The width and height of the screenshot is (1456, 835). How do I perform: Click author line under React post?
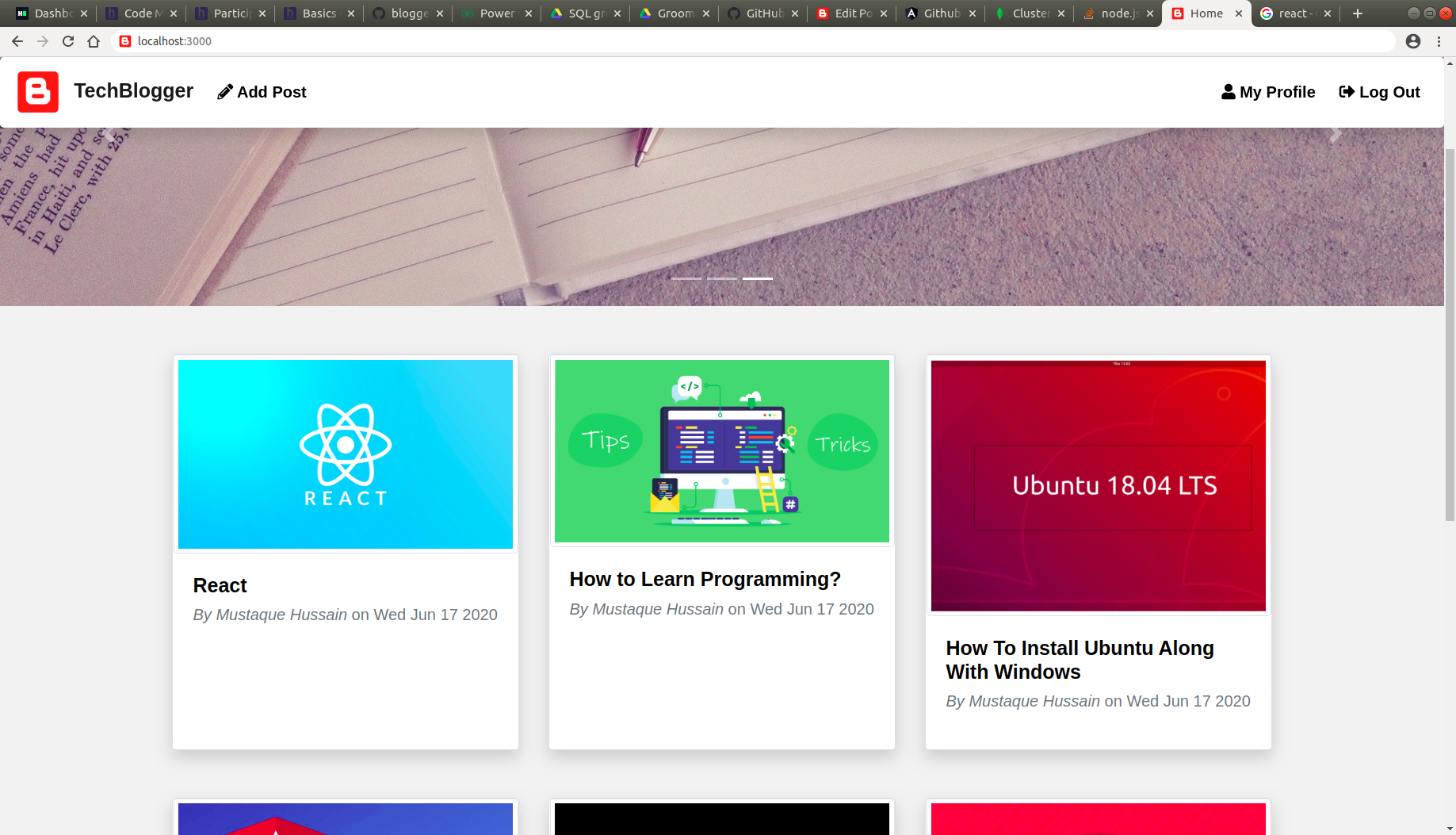coord(346,615)
